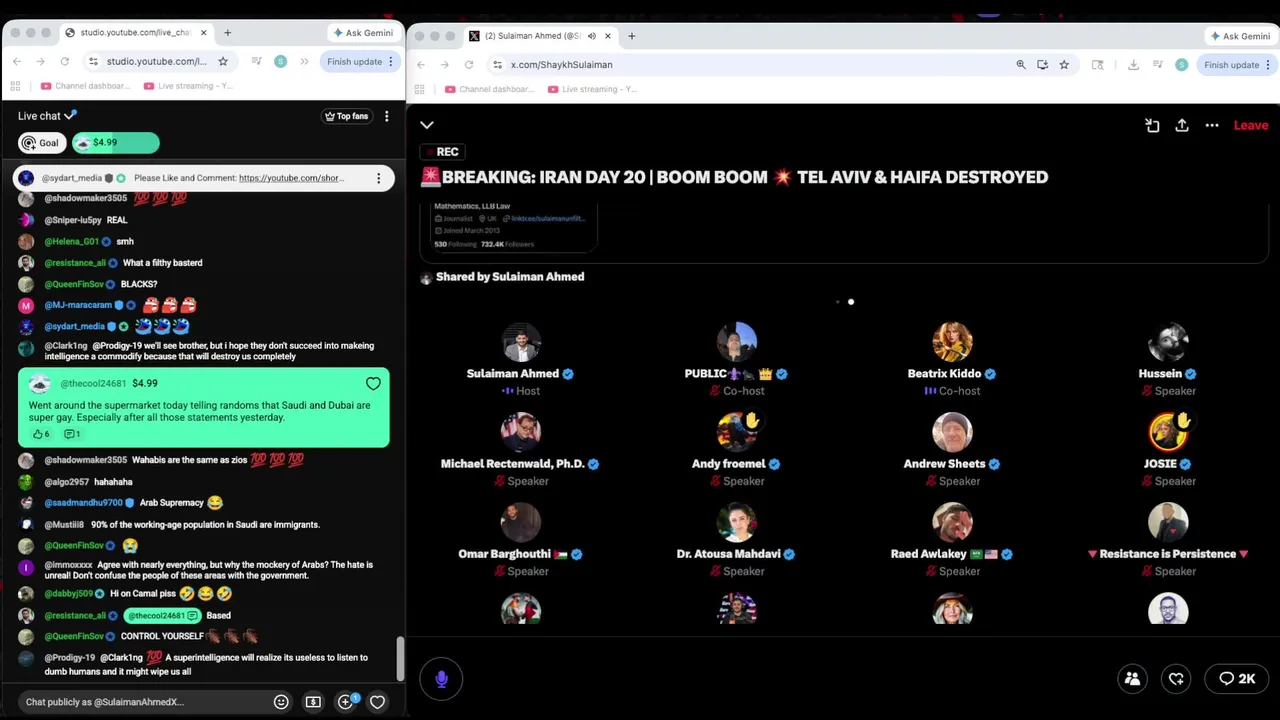Open the Super Chat dollar icon in chat bar

(x=313, y=702)
